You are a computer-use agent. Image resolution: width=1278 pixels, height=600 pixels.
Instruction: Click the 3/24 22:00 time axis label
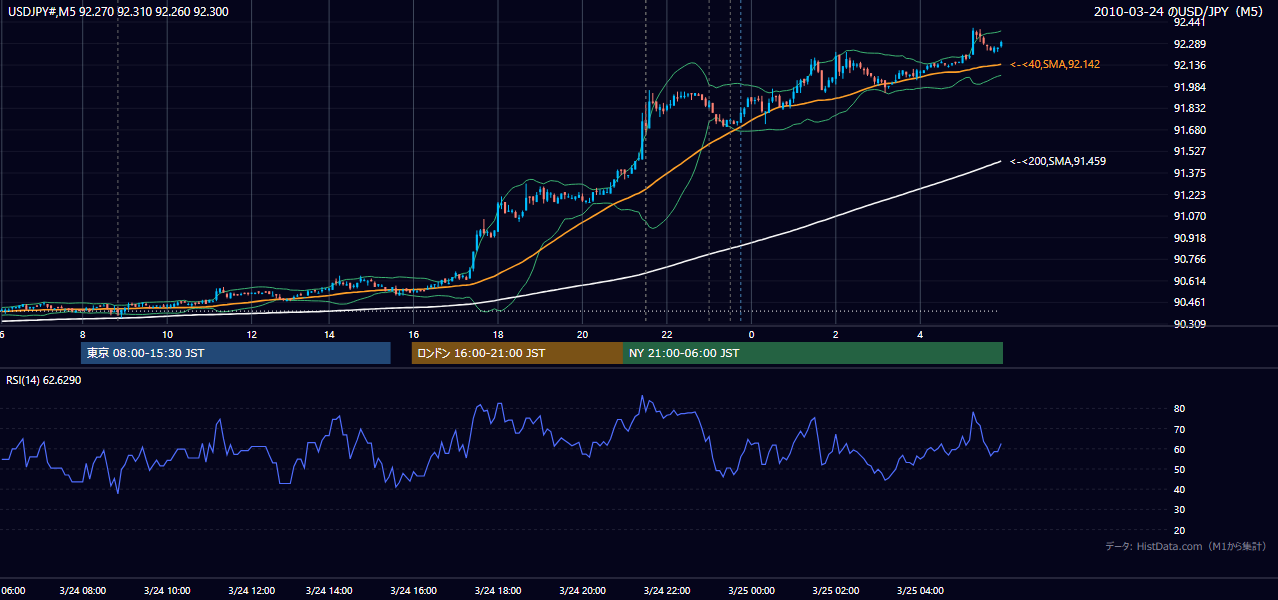click(666, 591)
